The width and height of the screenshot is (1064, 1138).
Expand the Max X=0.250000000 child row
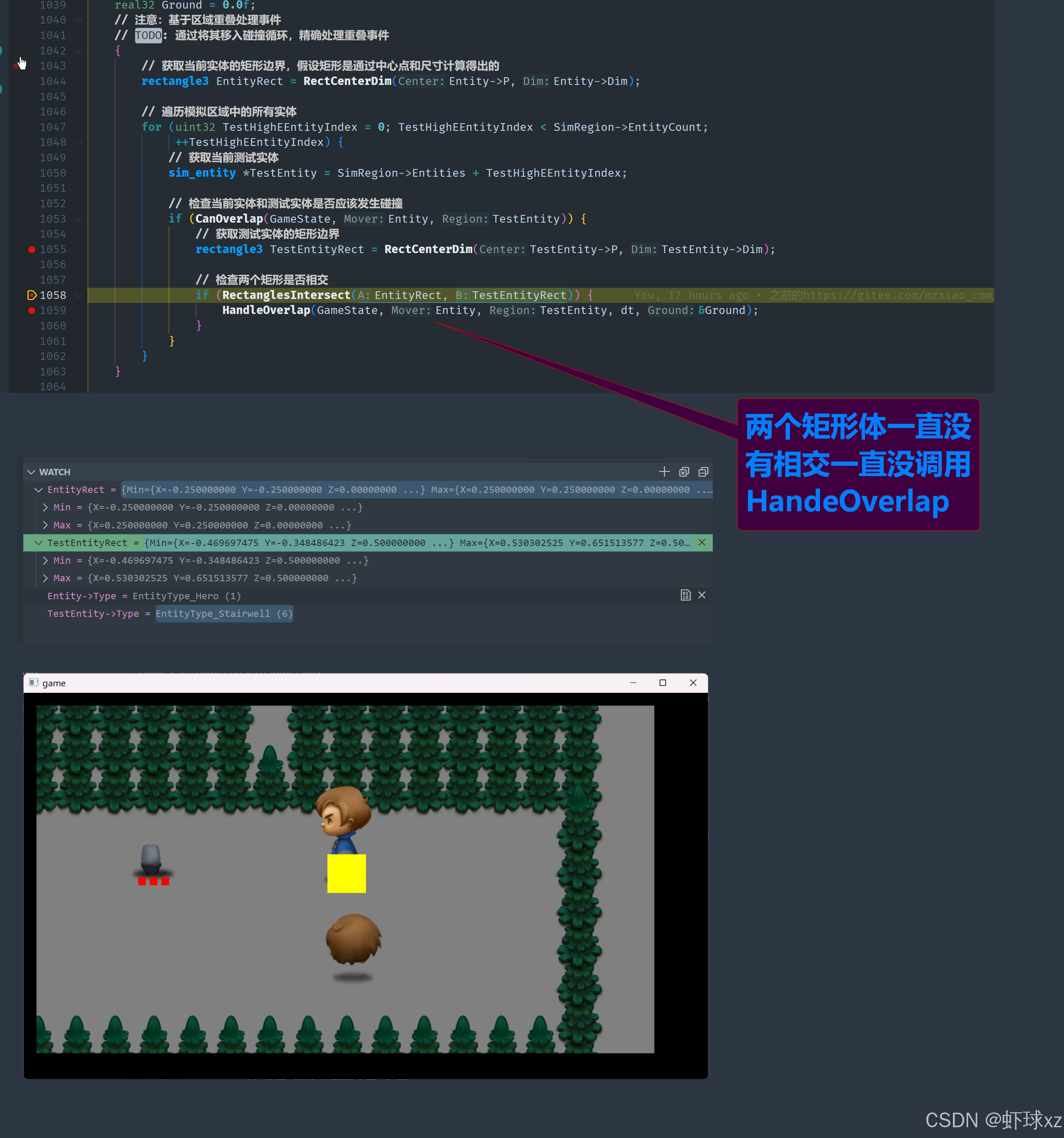point(45,525)
